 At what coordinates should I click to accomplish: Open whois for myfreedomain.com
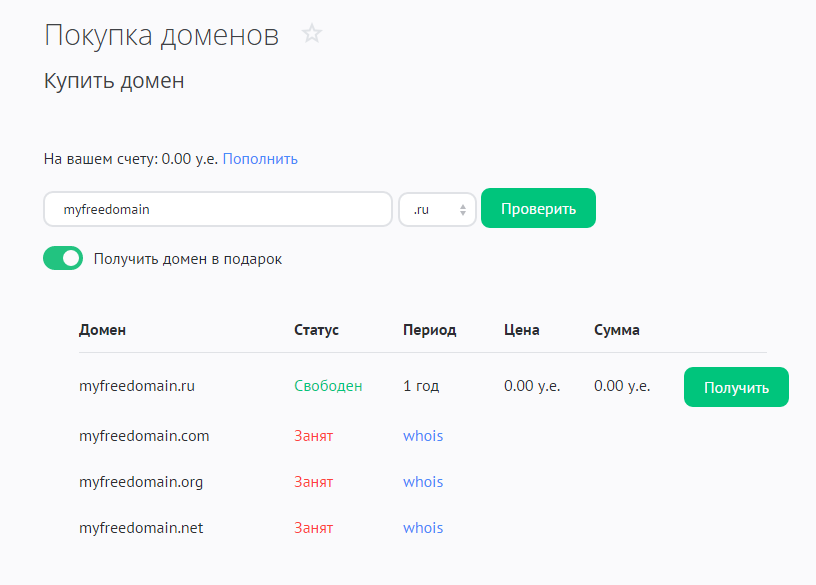423,436
